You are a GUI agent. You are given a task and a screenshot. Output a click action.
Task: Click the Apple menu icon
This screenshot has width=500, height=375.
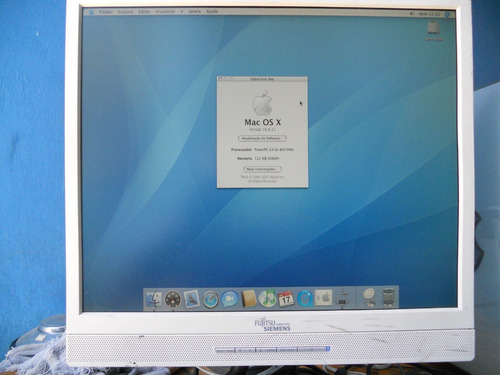point(91,12)
